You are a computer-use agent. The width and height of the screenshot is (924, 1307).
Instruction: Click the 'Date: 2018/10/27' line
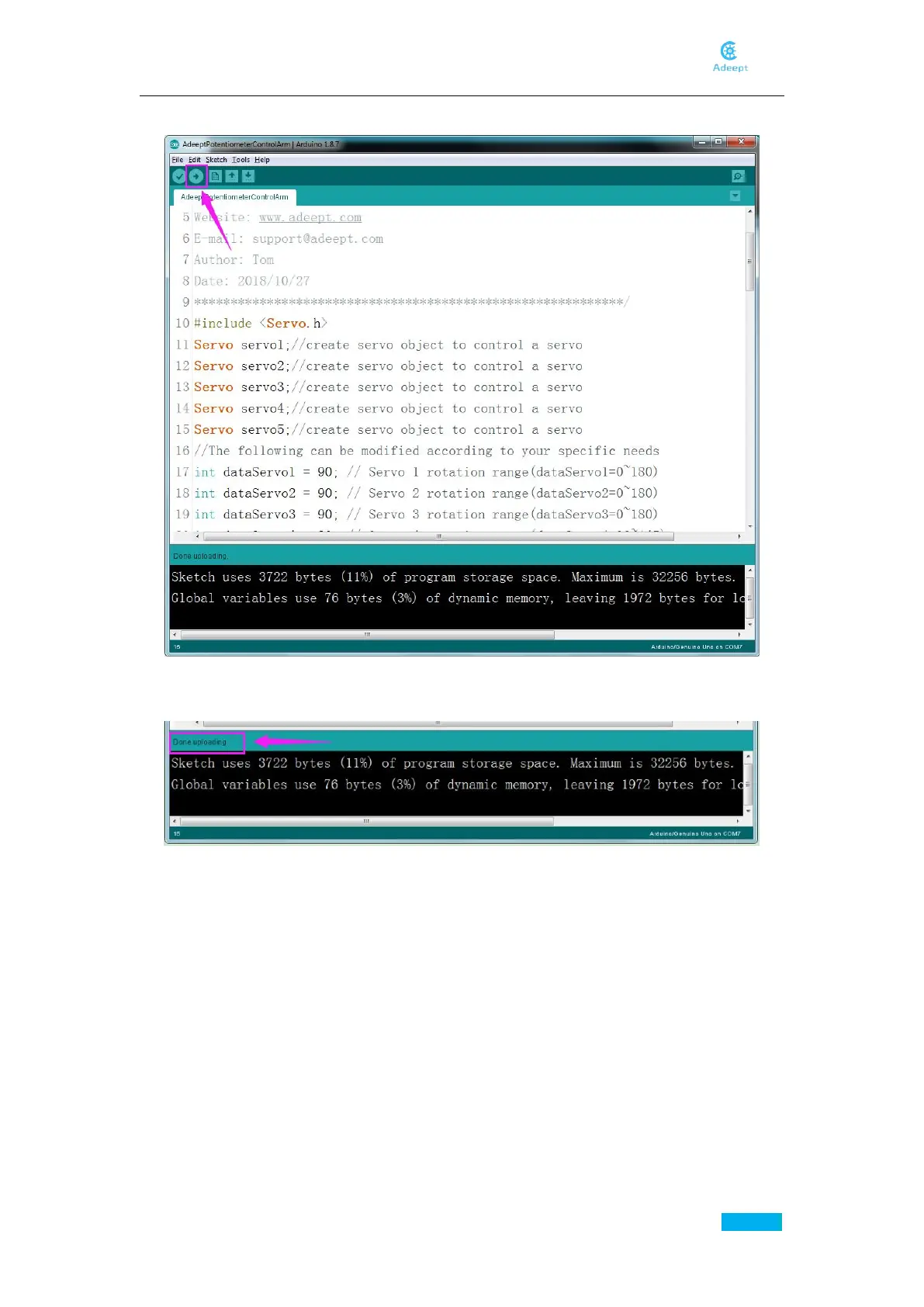tap(251, 281)
